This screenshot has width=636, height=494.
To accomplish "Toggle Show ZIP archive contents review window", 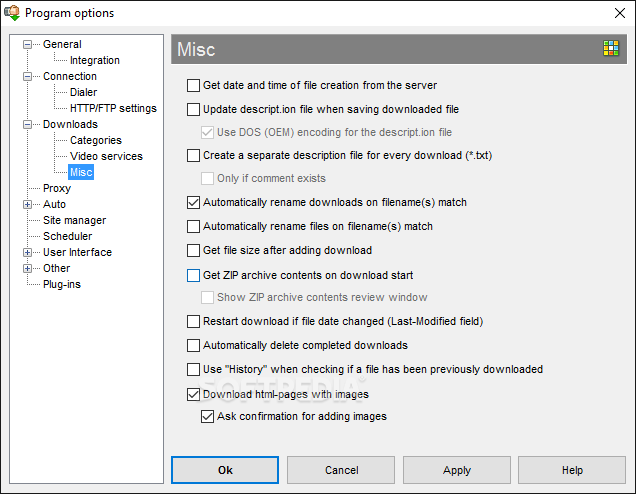I will [x=207, y=297].
